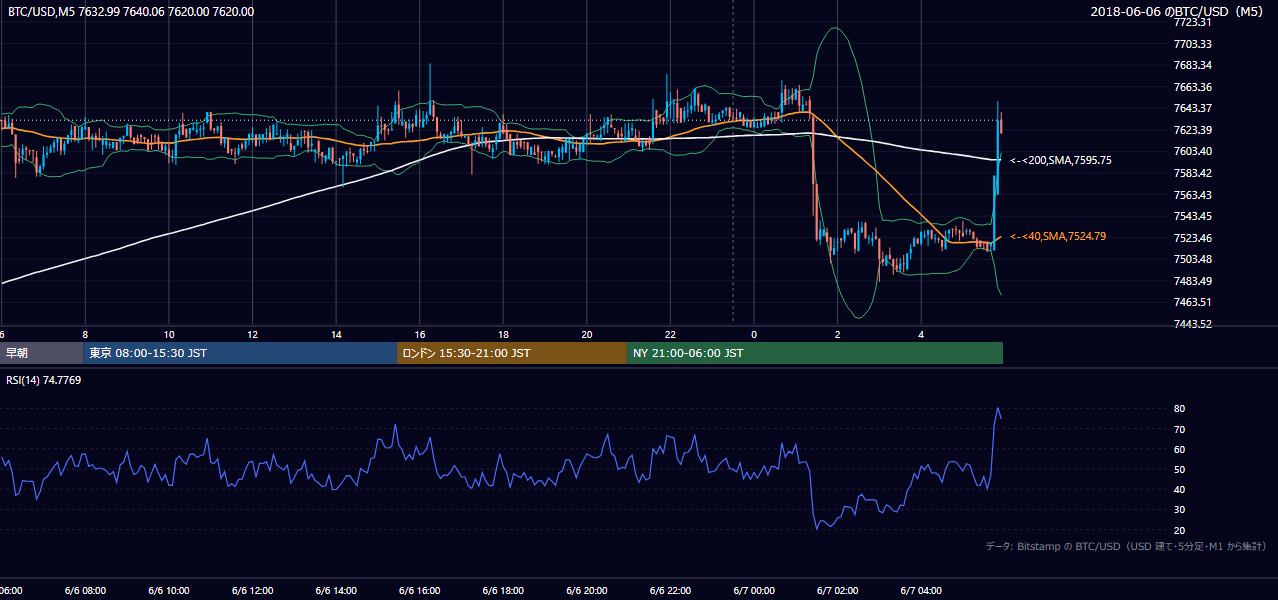
Task: Select the 早朝 session bar
Action: tap(41, 353)
